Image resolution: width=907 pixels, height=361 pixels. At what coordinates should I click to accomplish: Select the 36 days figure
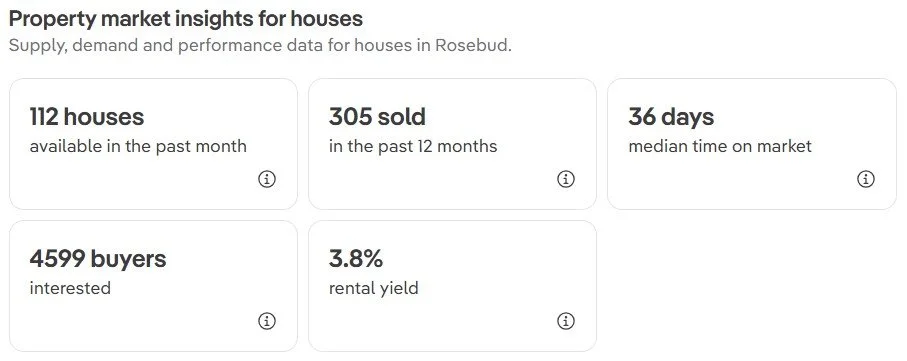click(671, 117)
